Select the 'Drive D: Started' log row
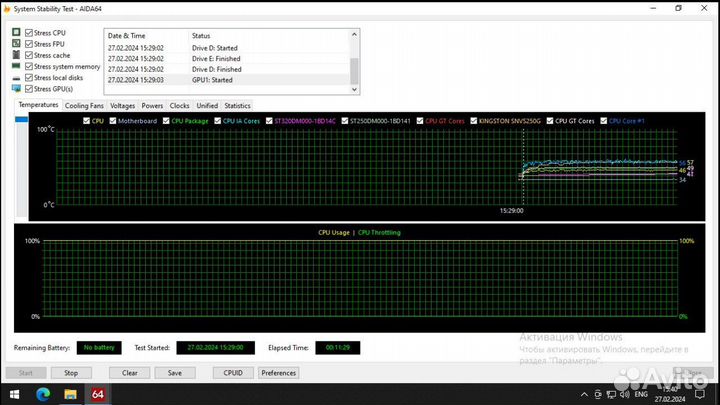 tap(227, 48)
